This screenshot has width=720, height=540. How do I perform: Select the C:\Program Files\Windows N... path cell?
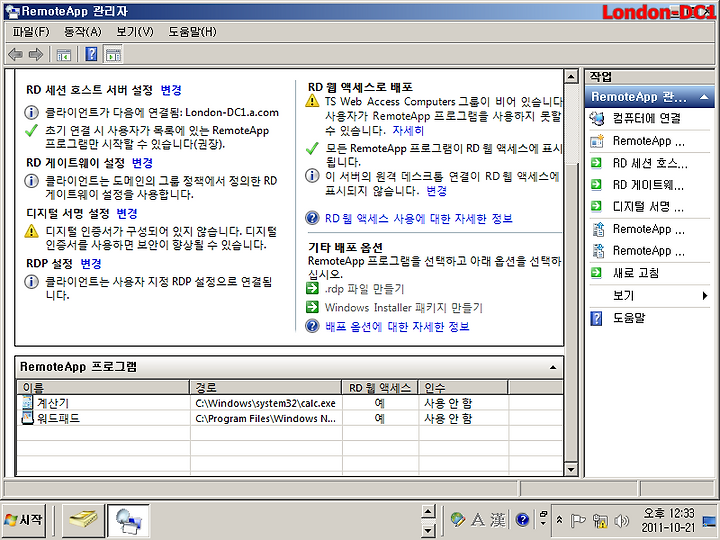coord(266,418)
